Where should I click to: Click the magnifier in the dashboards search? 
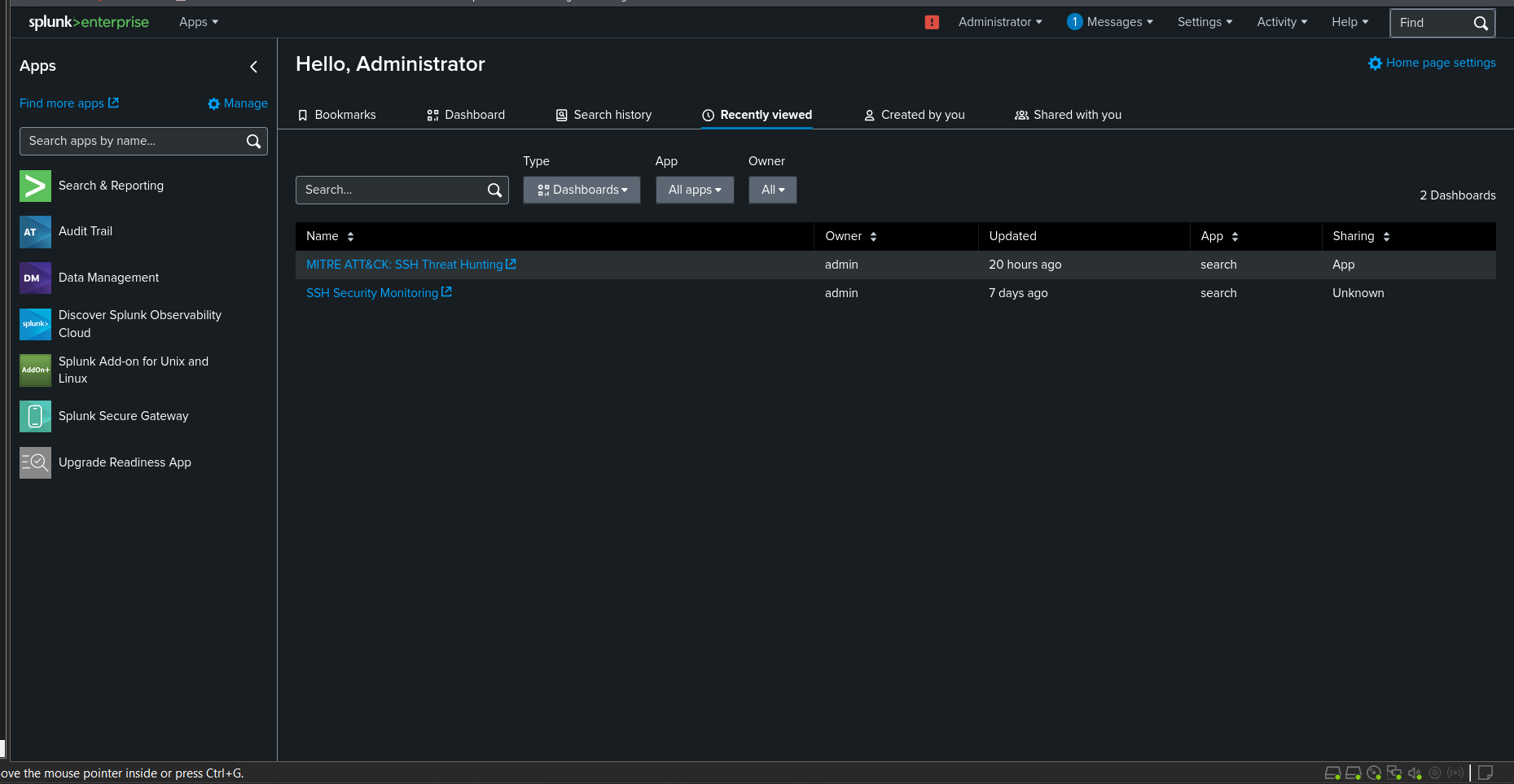[494, 190]
